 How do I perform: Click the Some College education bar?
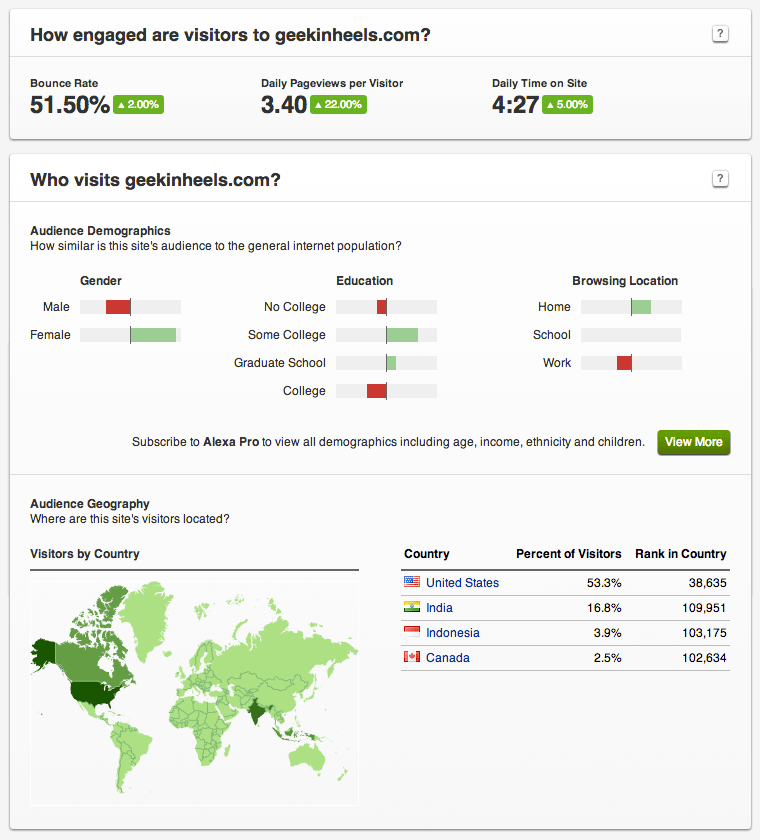click(x=386, y=335)
